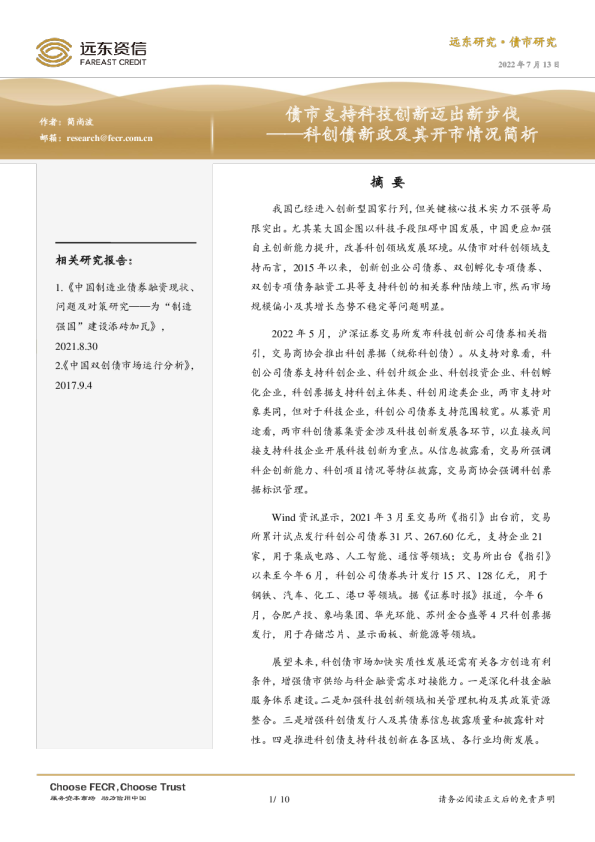Click the author name 简尚波

(80, 122)
